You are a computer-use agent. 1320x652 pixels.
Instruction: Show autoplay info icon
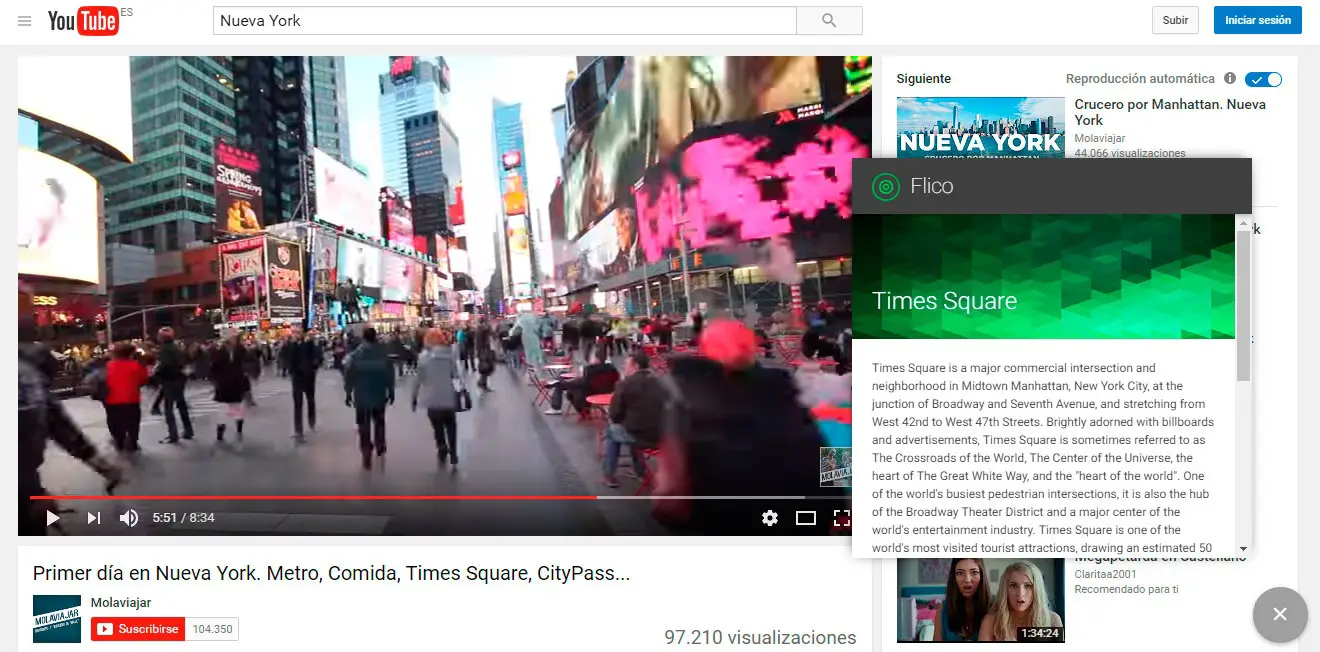coord(1230,78)
